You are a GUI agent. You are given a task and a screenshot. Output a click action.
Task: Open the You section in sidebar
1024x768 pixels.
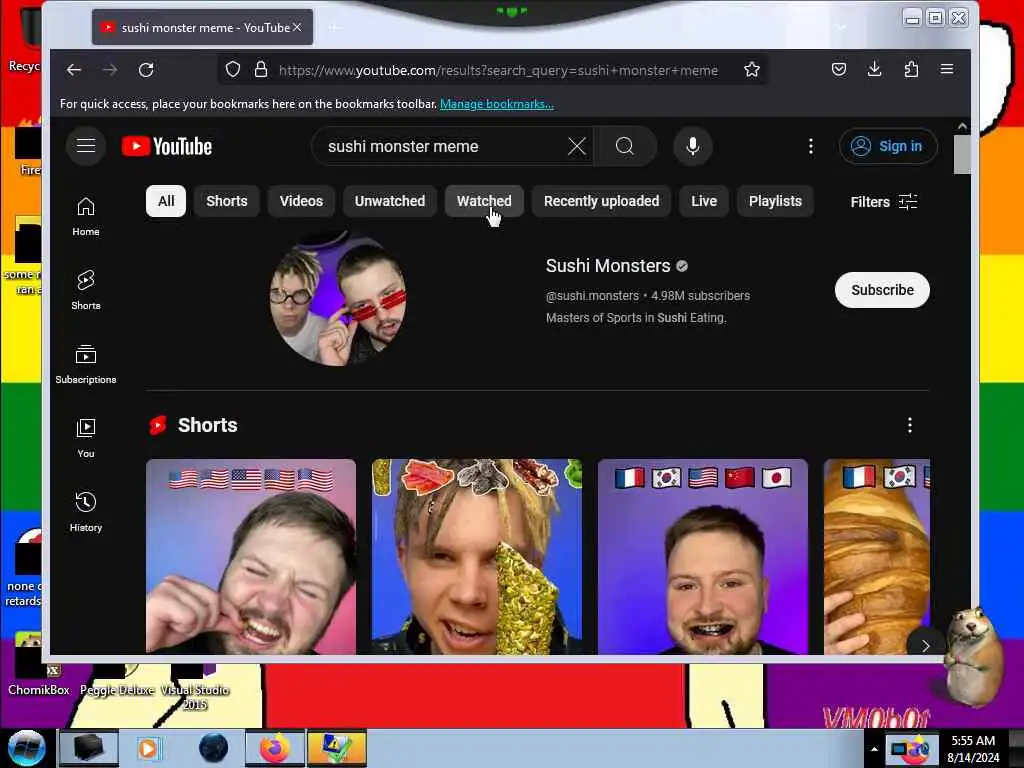[x=86, y=438]
